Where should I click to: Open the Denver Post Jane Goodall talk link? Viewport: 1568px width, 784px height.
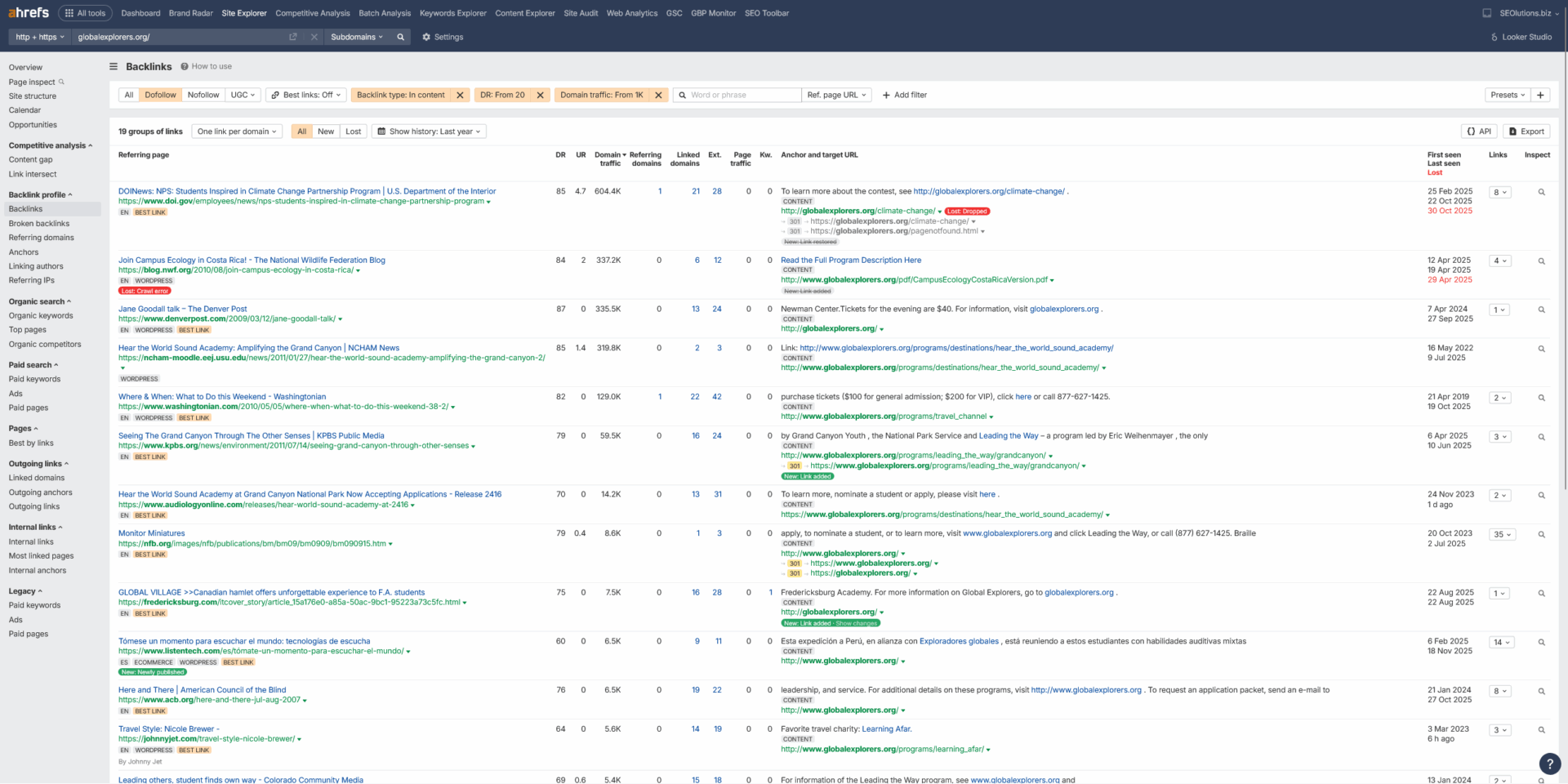pyautogui.click(x=182, y=310)
